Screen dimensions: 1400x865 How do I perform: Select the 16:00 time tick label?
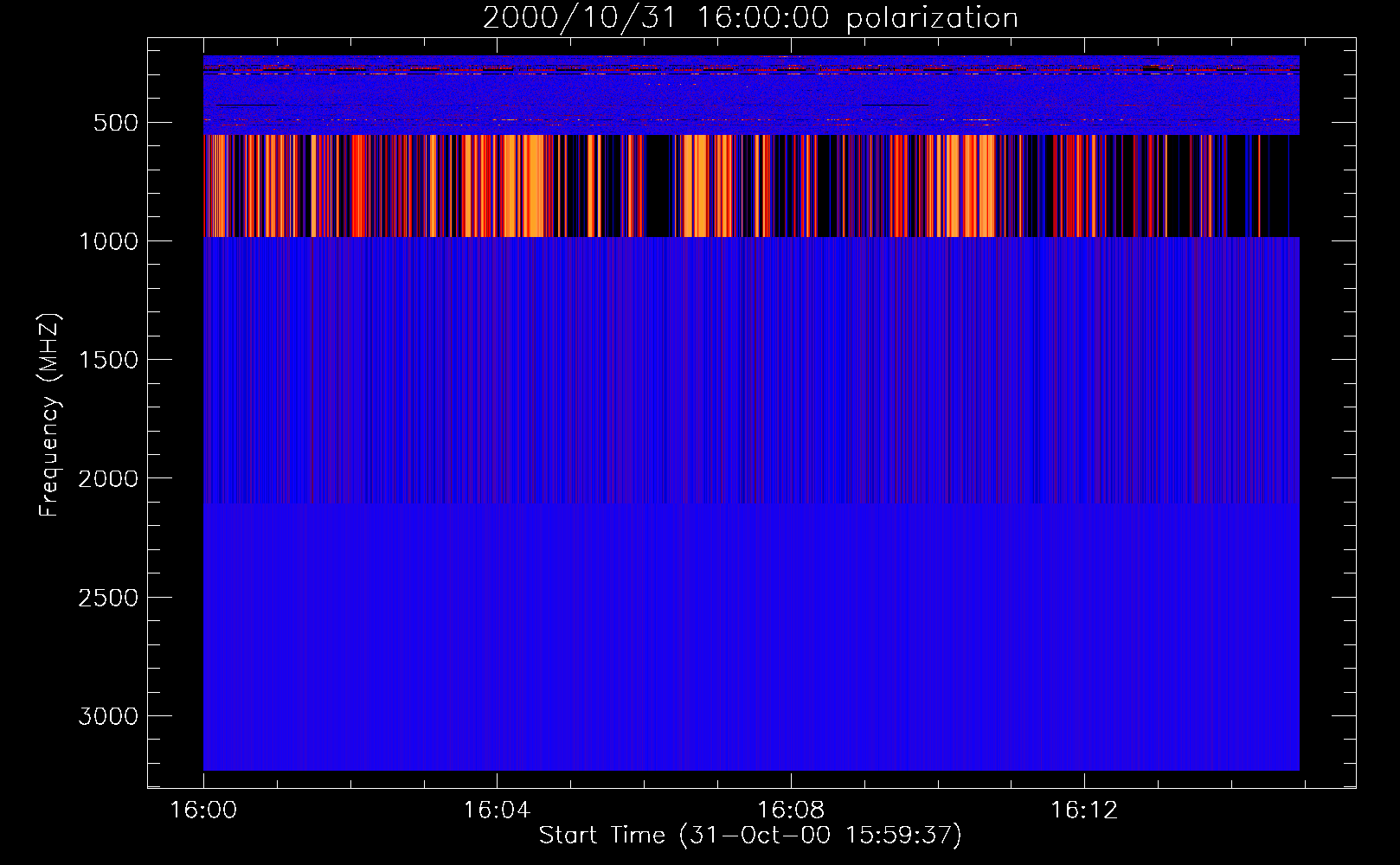click(203, 811)
